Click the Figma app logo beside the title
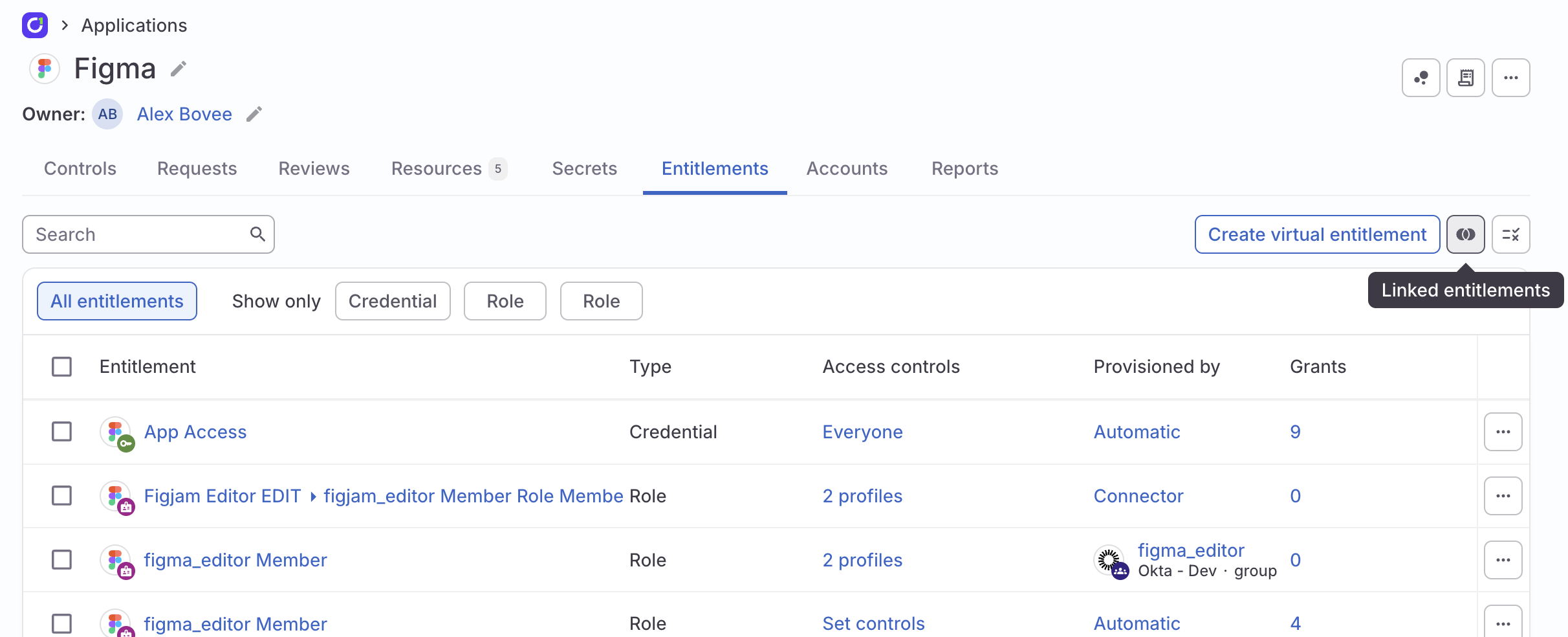Image resolution: width=1568 pixels, height=637 pixels. (x=44, y=68)
